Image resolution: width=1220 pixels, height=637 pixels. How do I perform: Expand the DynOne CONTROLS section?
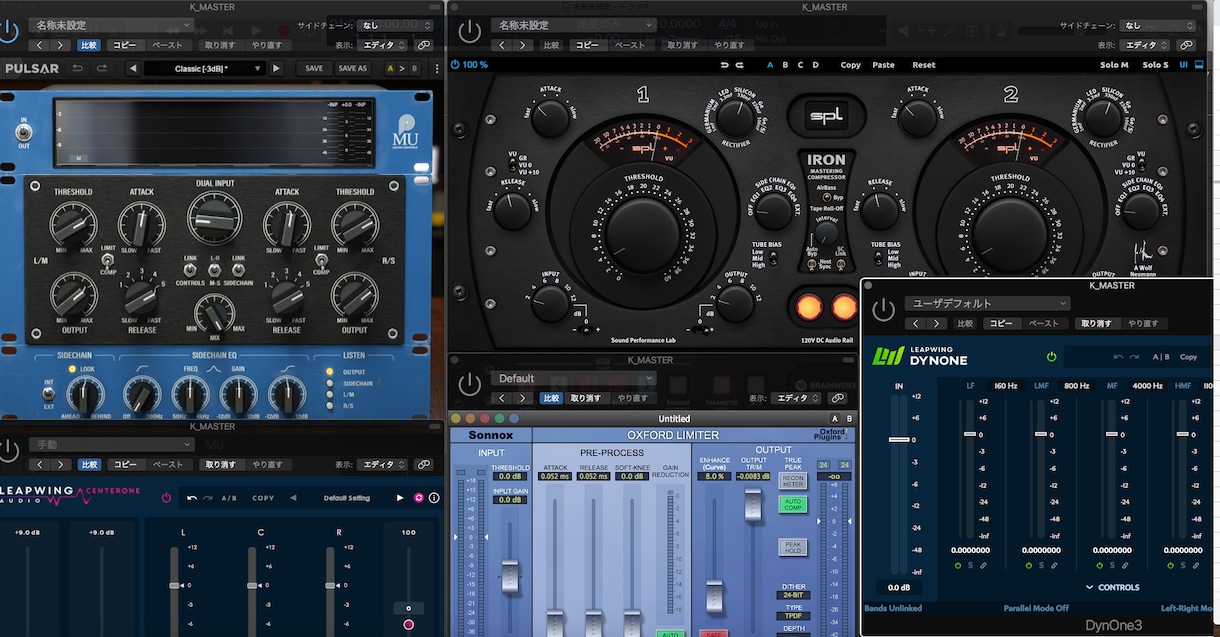click(1112, 587)
